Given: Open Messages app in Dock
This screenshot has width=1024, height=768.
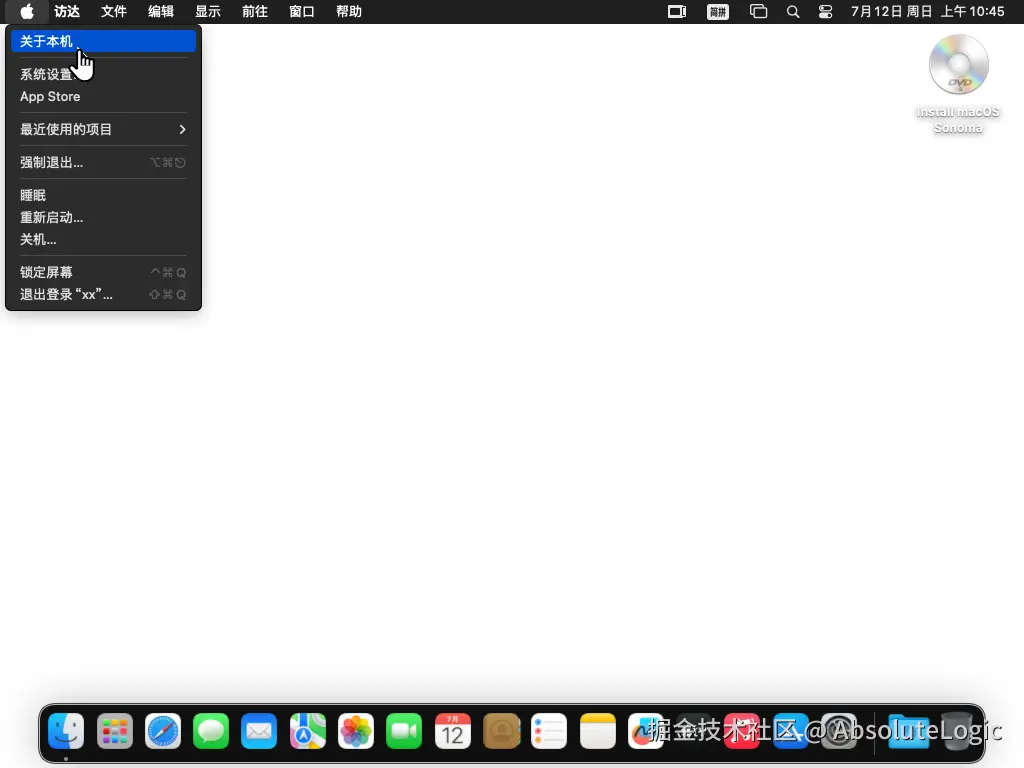Looking at the screenshot, I should pyautogui.click(x=211, y=731).
